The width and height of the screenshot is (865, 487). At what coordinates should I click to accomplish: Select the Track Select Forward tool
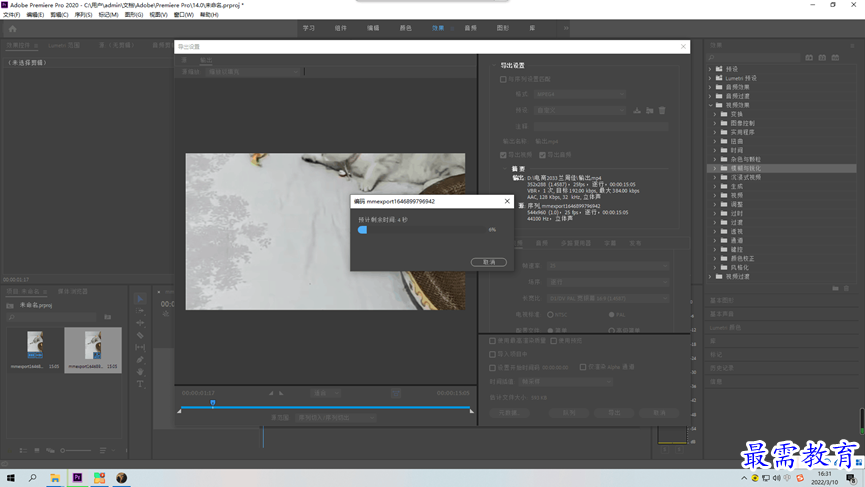click(140, 311)
